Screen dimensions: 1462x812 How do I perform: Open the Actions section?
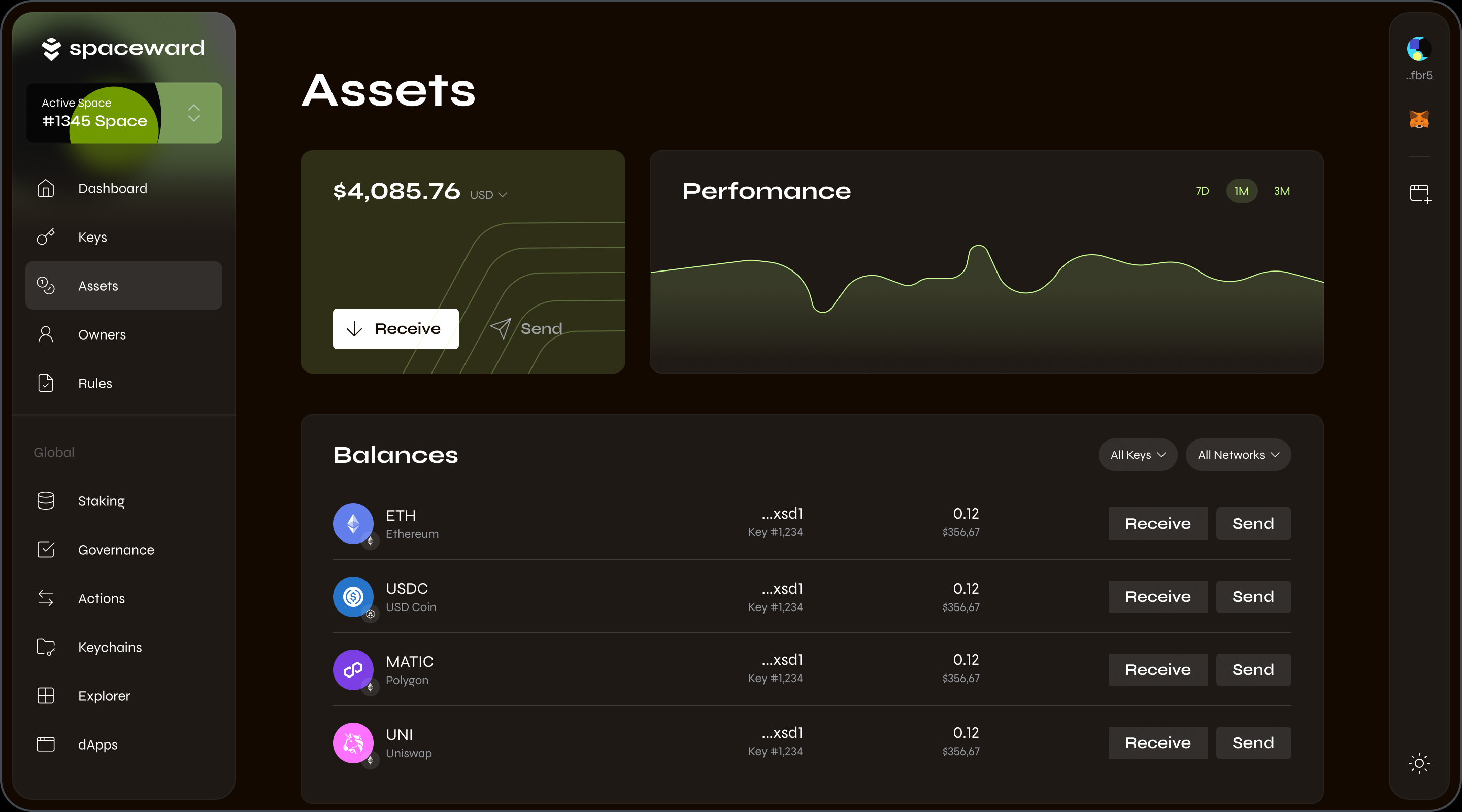pyautogui.click(x=102, y=598)
